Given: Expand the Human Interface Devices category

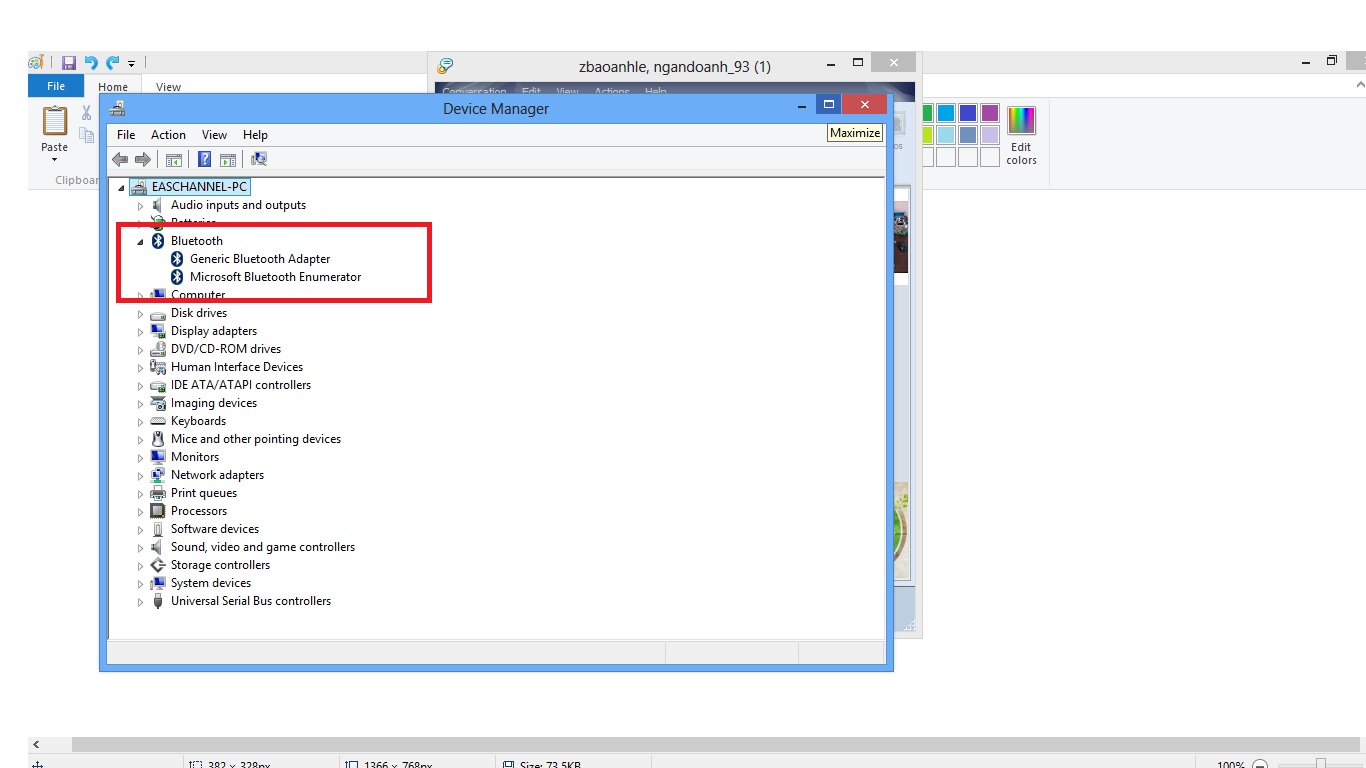Looking at the screenshot, I should tap(141, 367).
